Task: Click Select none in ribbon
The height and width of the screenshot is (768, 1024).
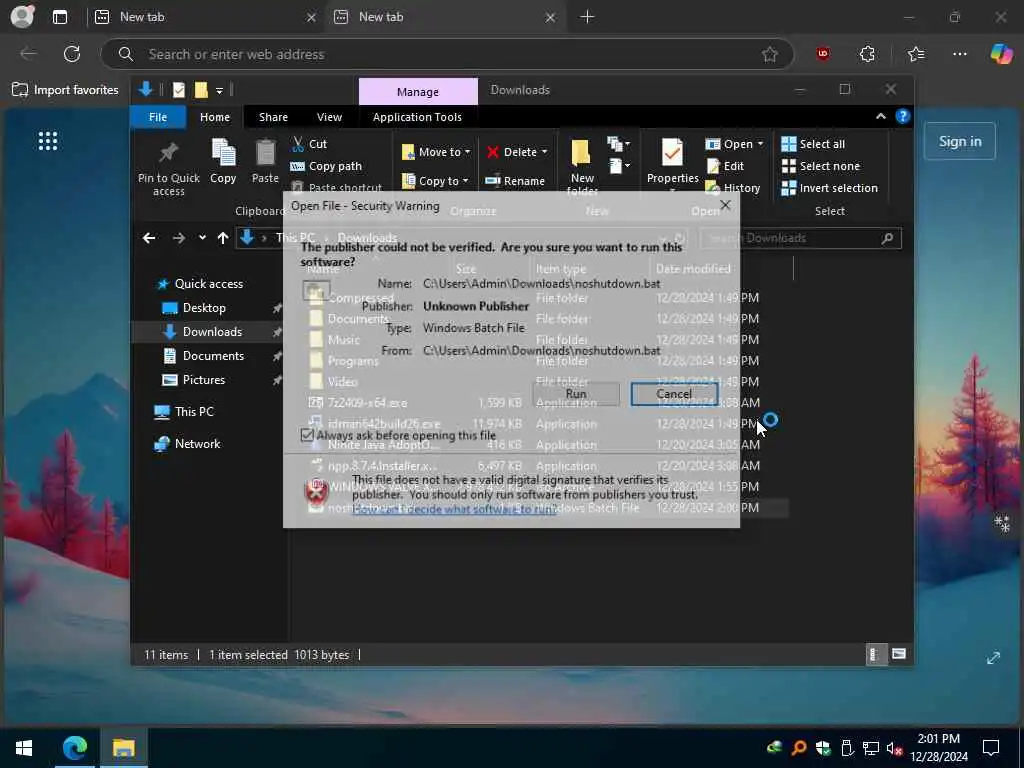Action: 821,166
